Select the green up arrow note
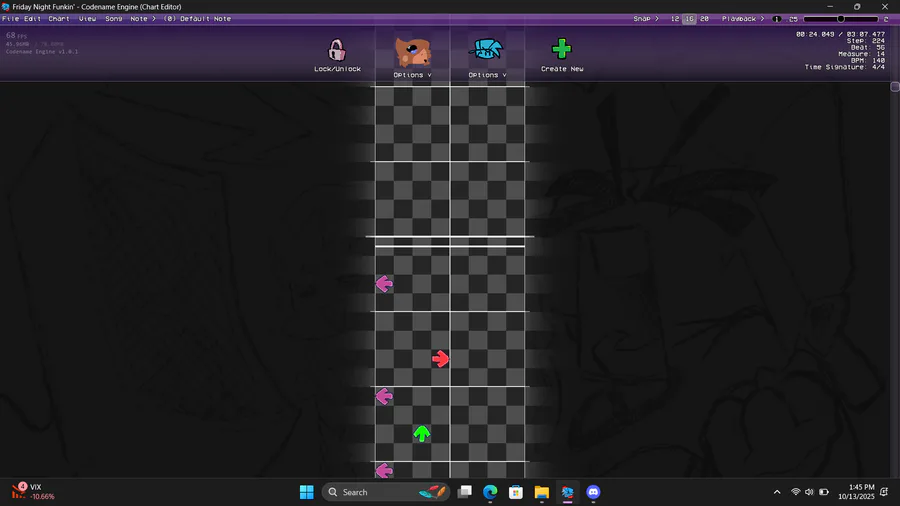Screen dimensions: 900x506 (421, 434)
